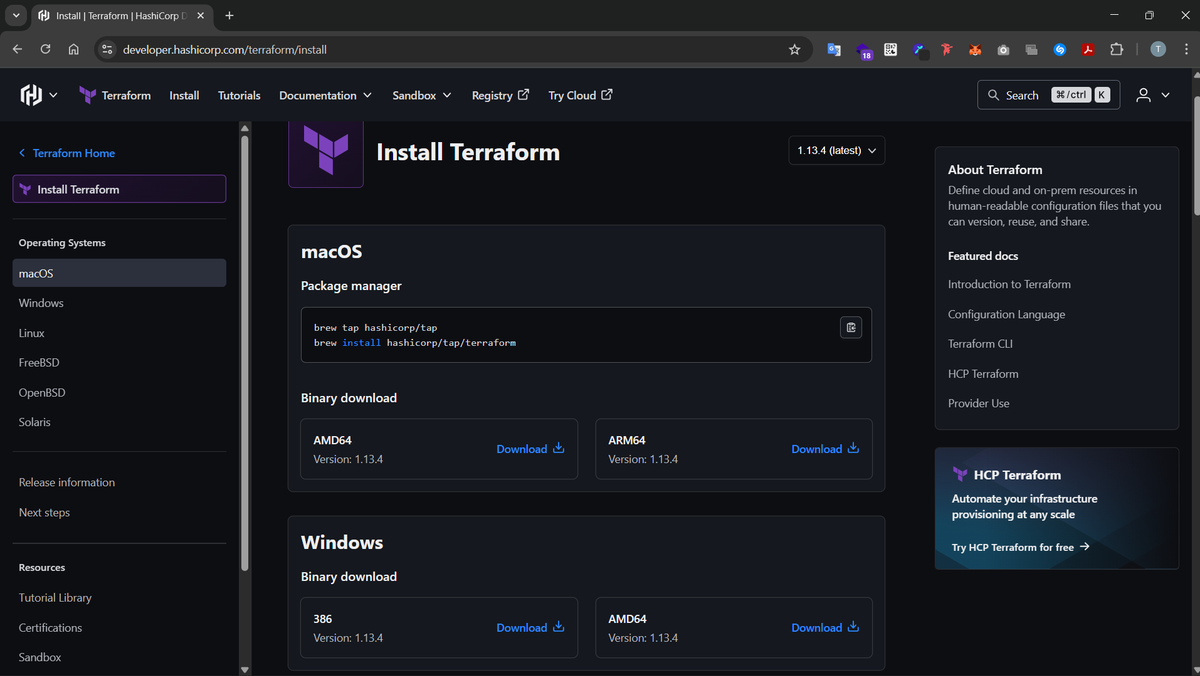Open Terraform CLI featured doc

[x=980, y=344]
